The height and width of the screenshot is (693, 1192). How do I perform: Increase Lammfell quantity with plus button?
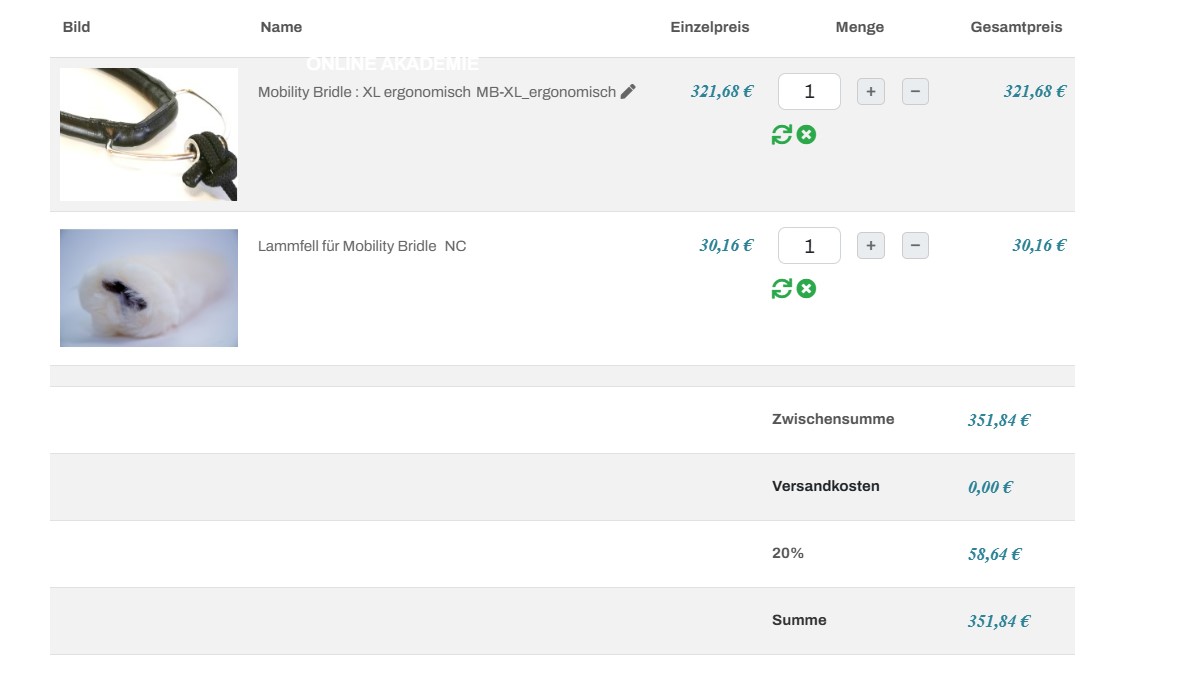point(871,246)
